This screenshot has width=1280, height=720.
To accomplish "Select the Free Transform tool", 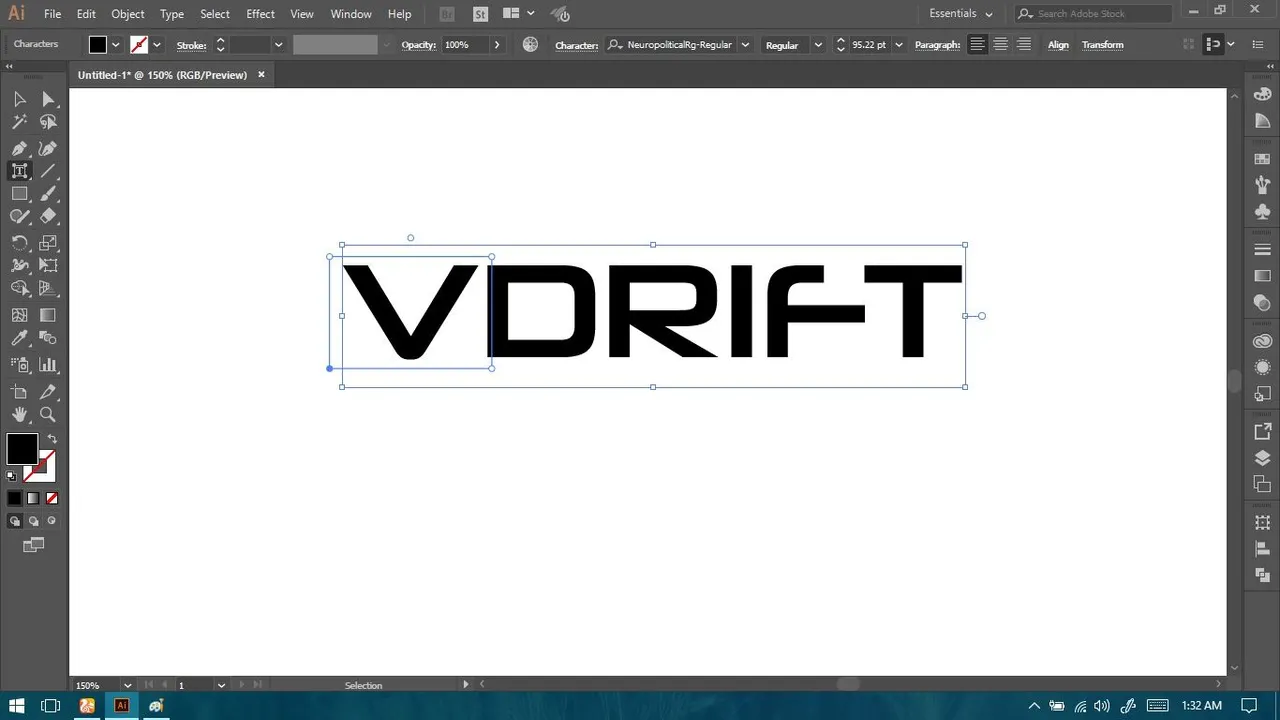I will 48,266.
